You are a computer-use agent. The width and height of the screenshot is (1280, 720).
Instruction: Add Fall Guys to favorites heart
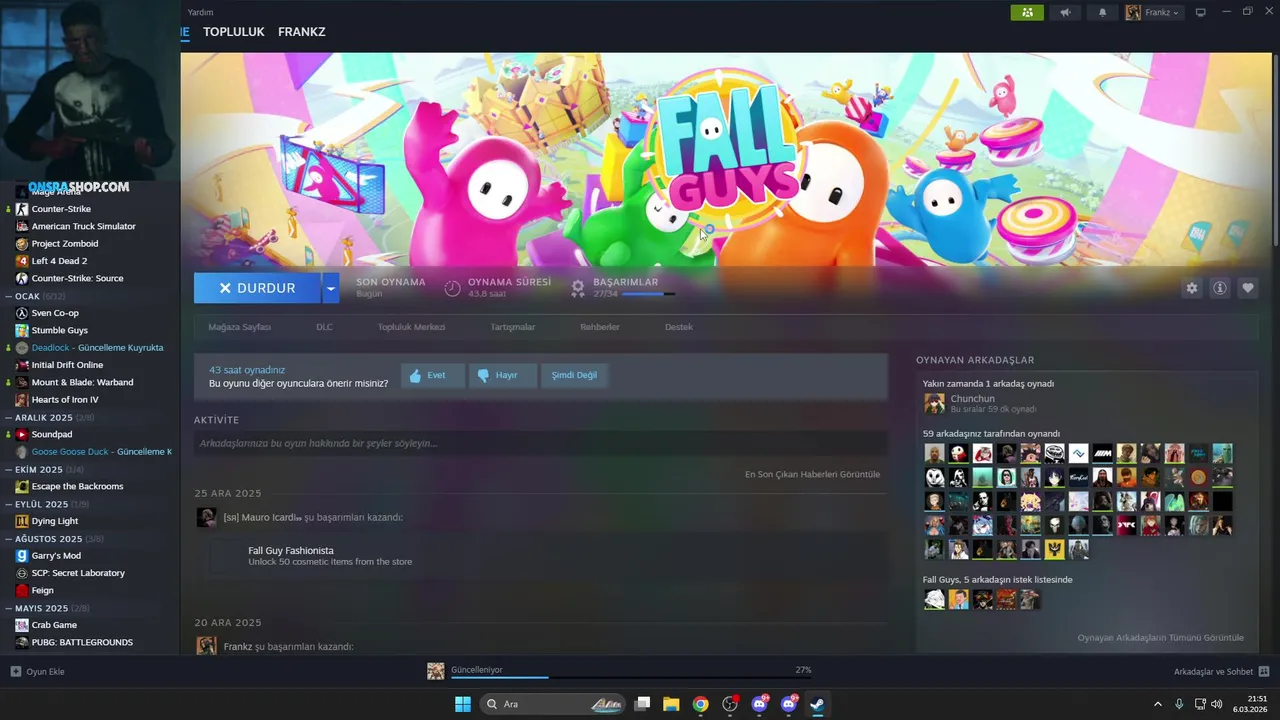[1247, 288]
